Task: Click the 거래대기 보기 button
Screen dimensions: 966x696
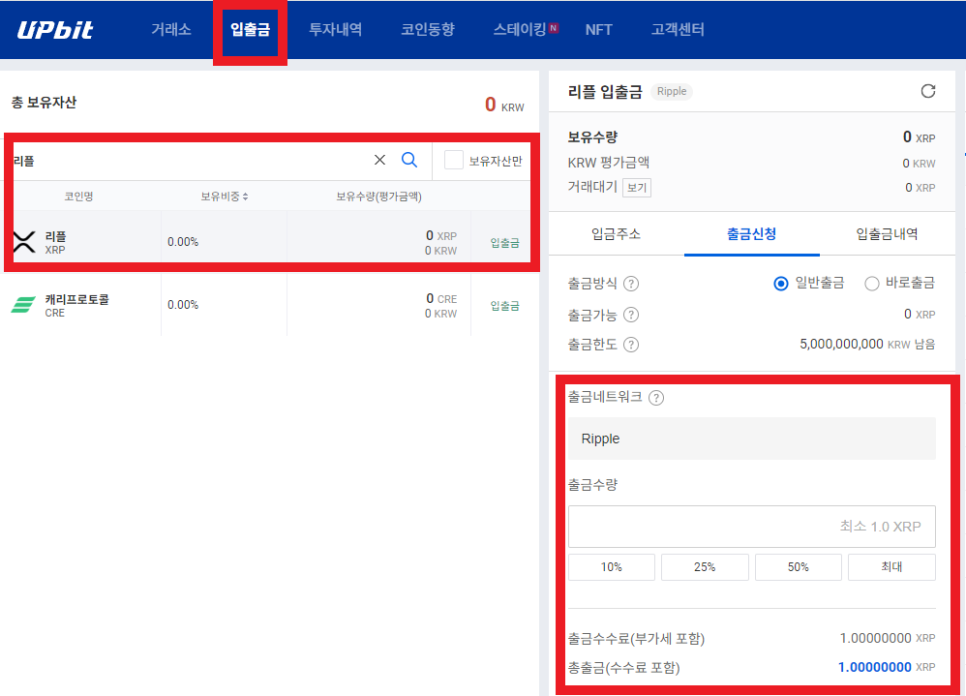Action: point(637,187)
